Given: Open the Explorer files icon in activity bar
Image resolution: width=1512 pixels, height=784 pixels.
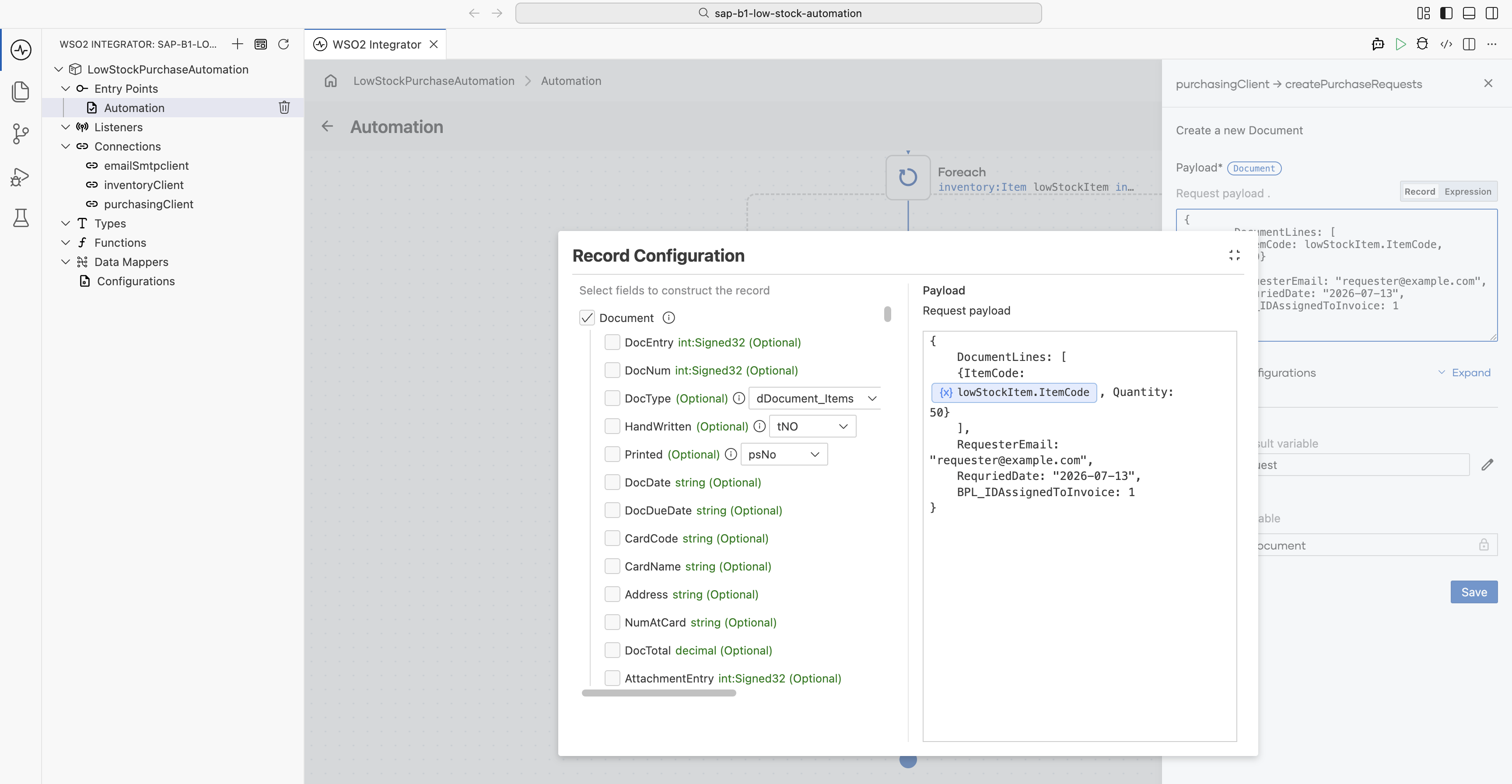Looking at the screenshot, I should point(21,91).
